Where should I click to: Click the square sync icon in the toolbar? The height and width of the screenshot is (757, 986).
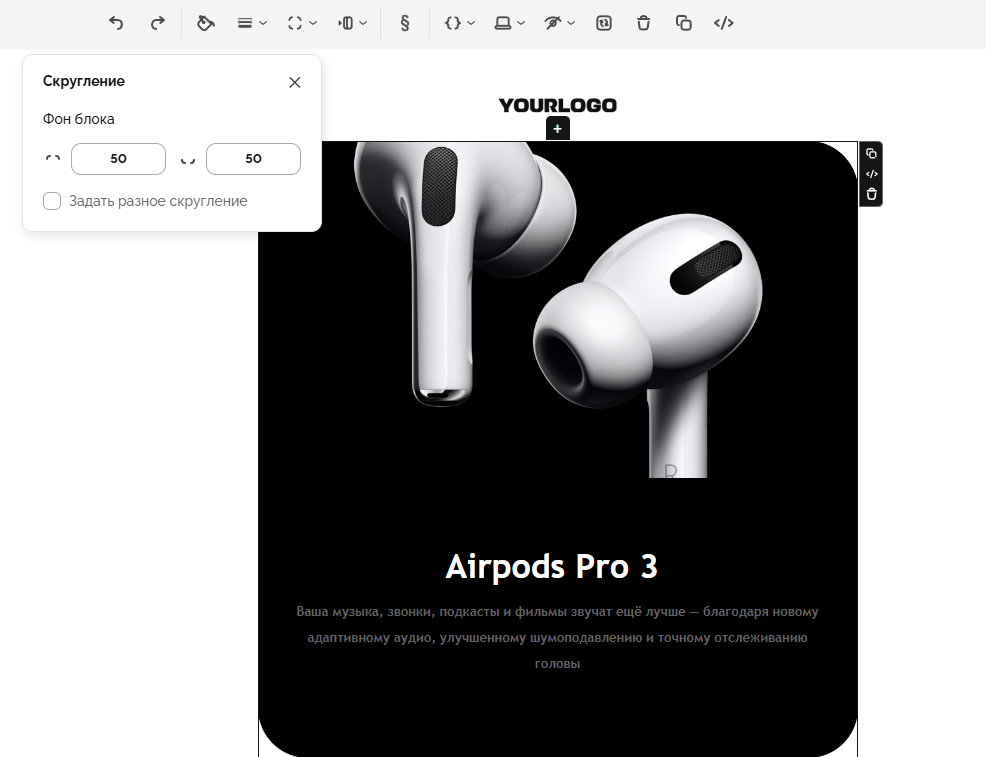tap(603, 23)
